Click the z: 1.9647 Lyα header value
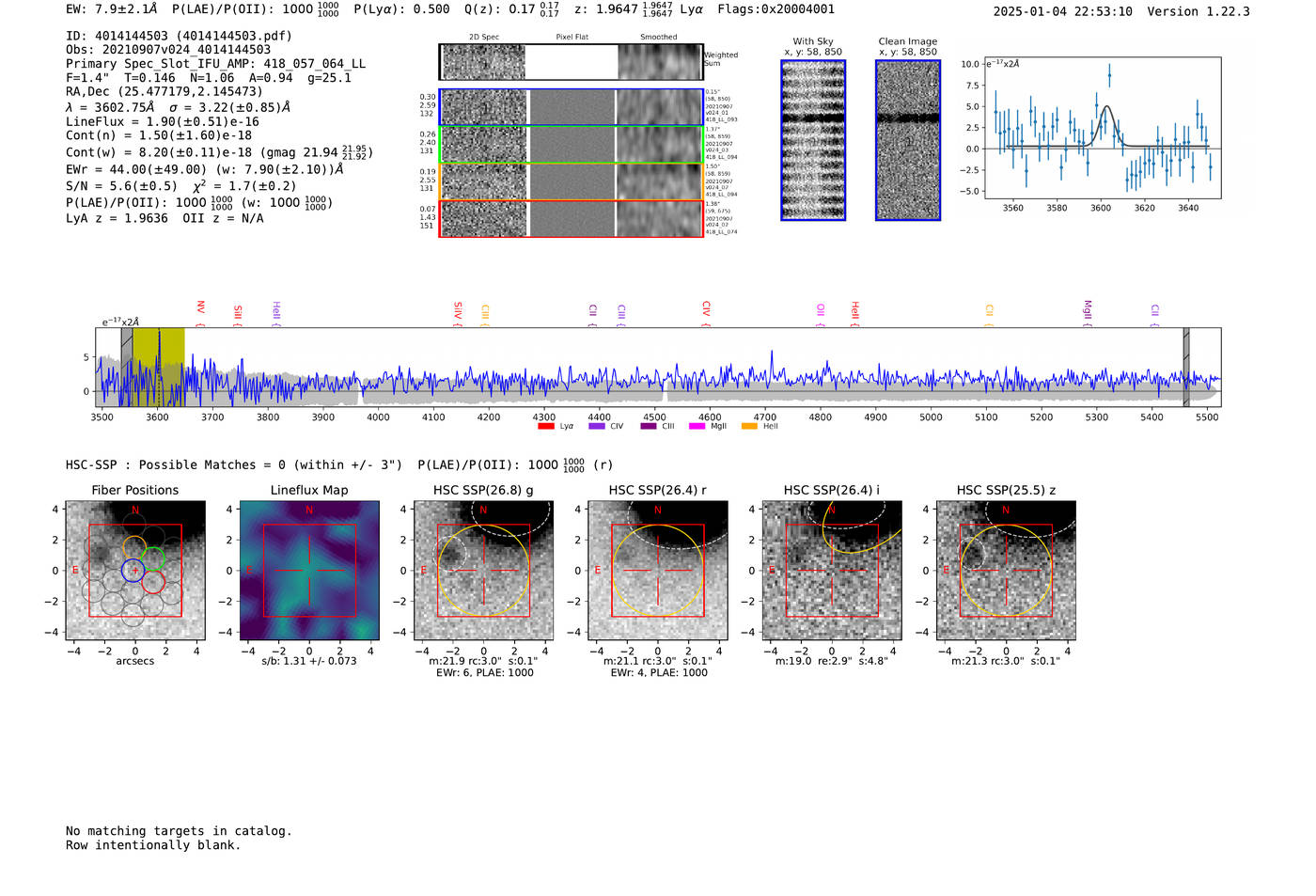This screenshot has width=1316, height=896. point(638,8)
